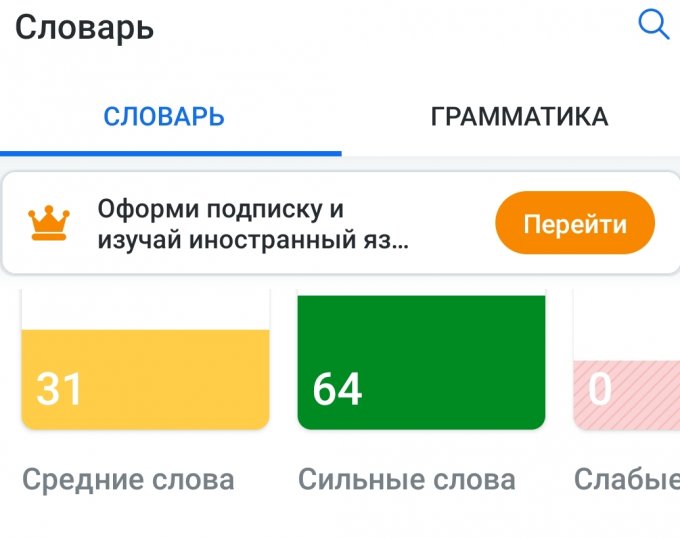Tap the Сильные слова label
This screenshot has width=680, height=538.
click(407, 479)
